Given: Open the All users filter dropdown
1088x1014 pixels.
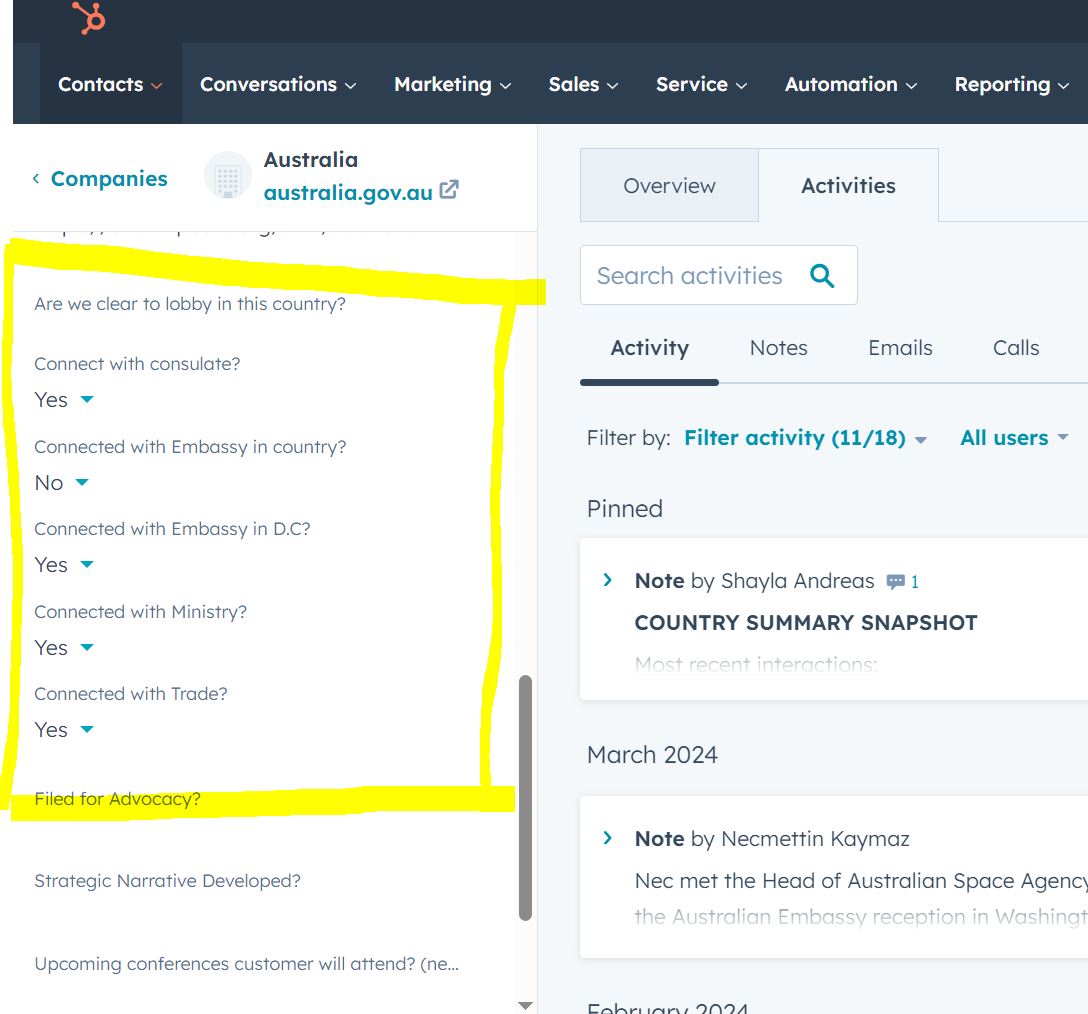Looking at the screenshot, I should pyautogui.click(x=1014, y=438).
